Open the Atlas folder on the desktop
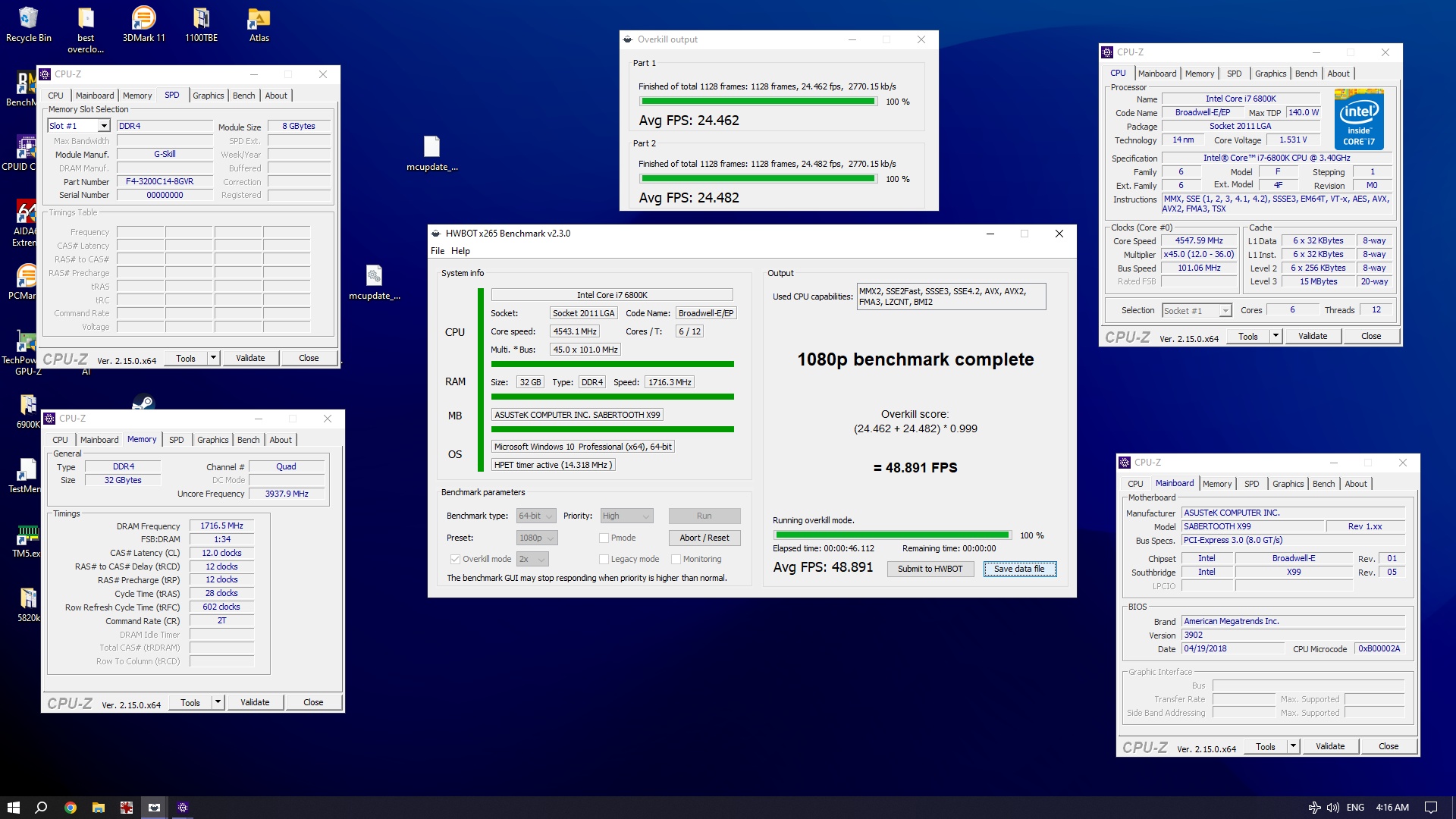This screenshot has height=819, width=1456. pyautogui.click(x=259, y=24)
